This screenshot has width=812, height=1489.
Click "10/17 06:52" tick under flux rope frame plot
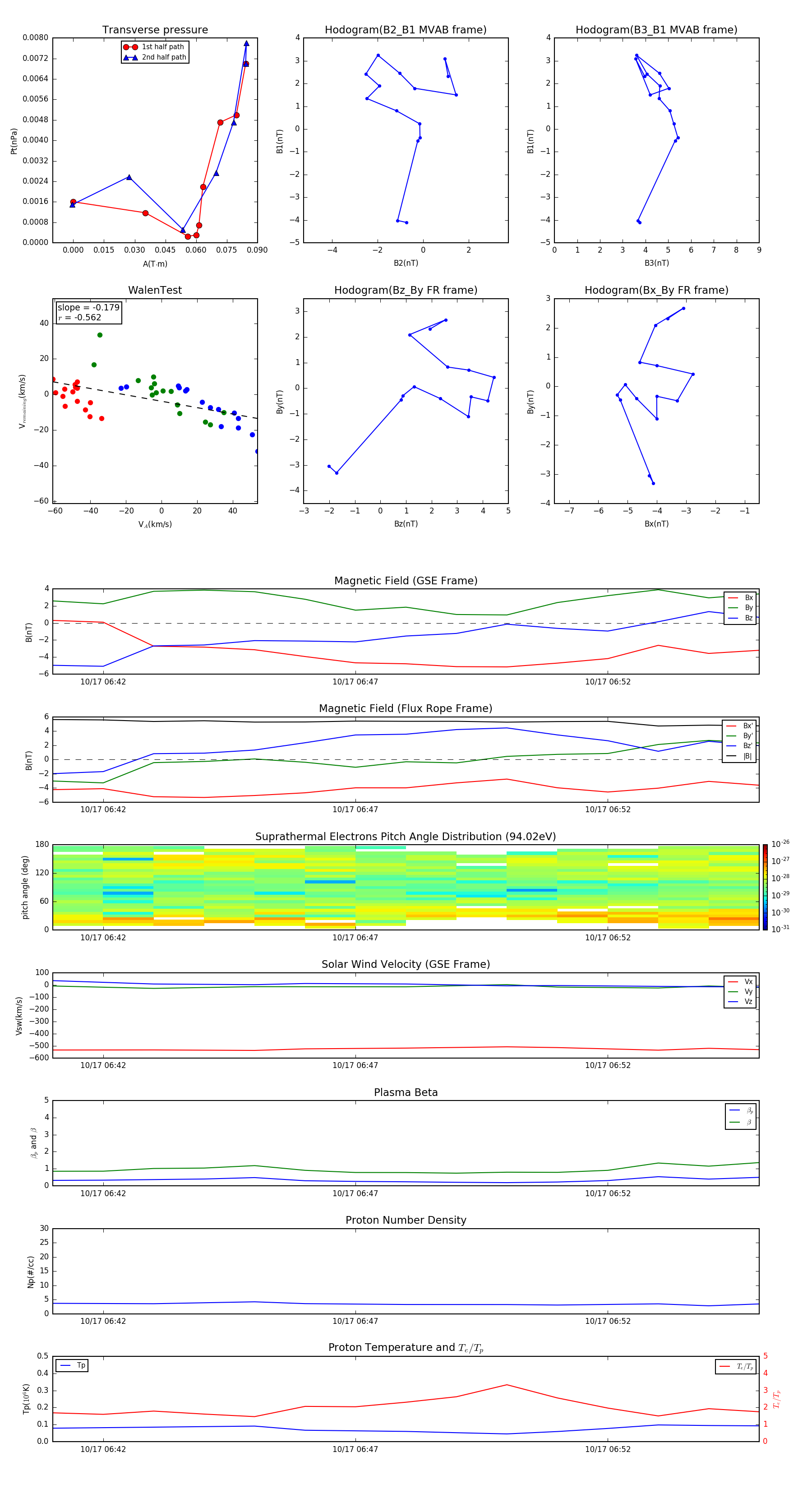tap(608, 809)
